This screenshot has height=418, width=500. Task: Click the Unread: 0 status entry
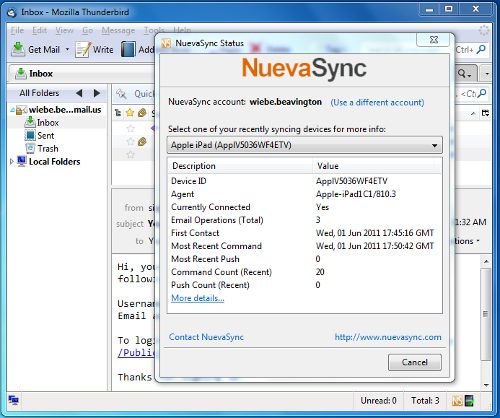click(x=378, y=400)
